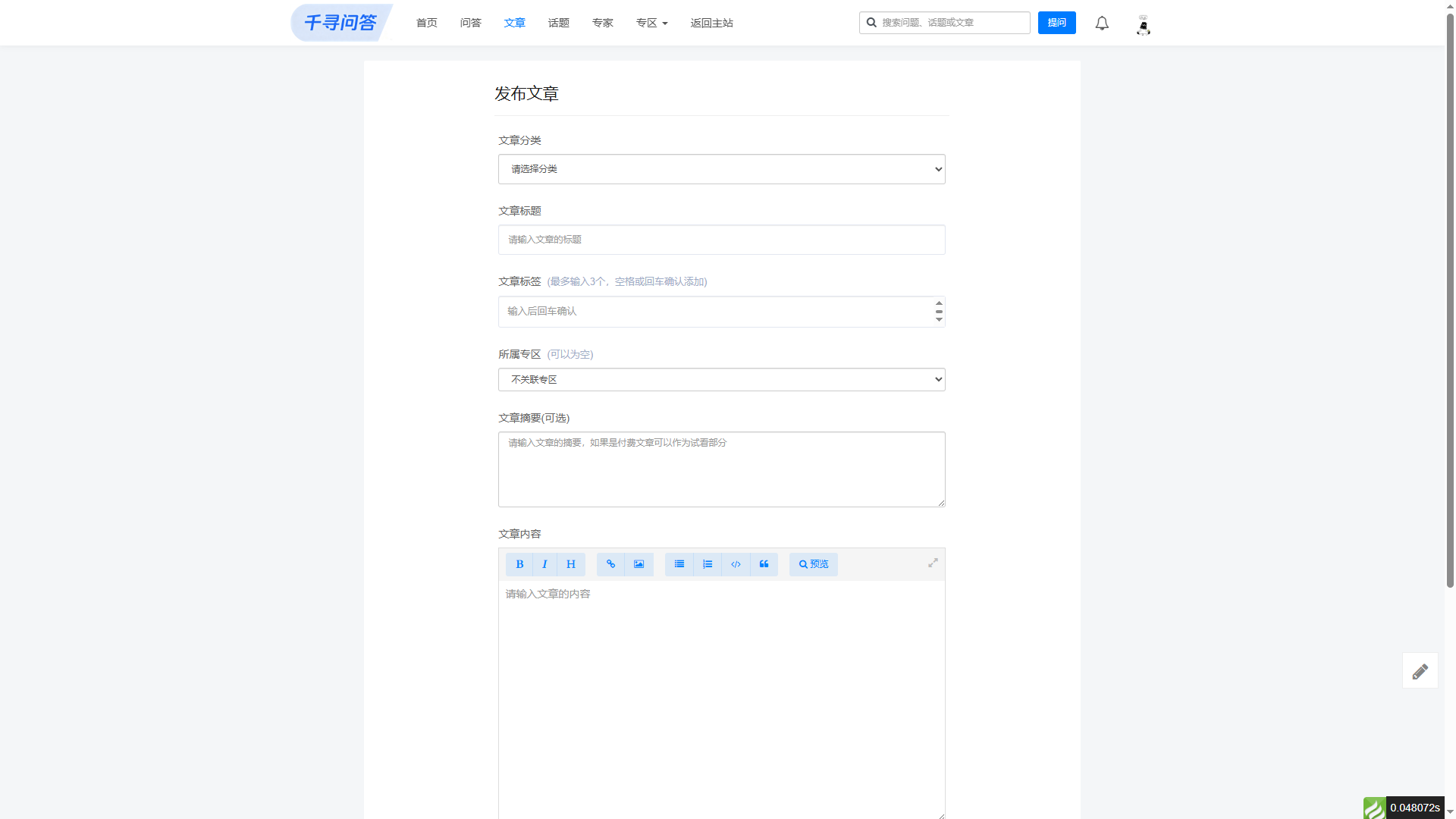The height and width of the screenshot is (819, 1456).
Task: Click the tag field's up/down arrows
Action: pos(939,311)
